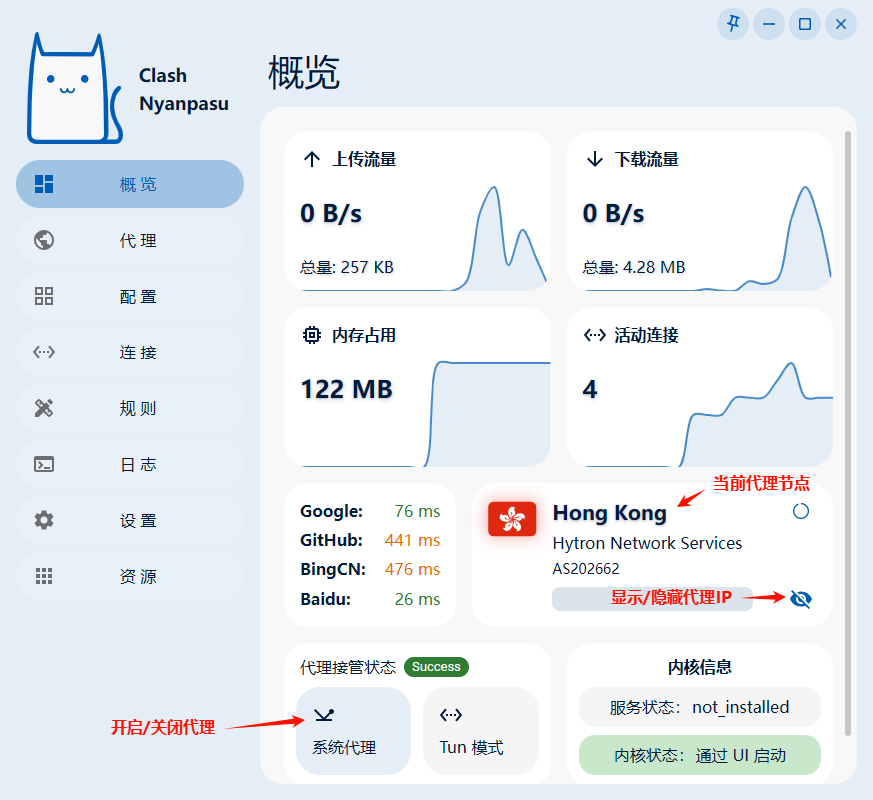Click the globe icon for 代理
The image size is (873, 800).
[x=44, y=240]
